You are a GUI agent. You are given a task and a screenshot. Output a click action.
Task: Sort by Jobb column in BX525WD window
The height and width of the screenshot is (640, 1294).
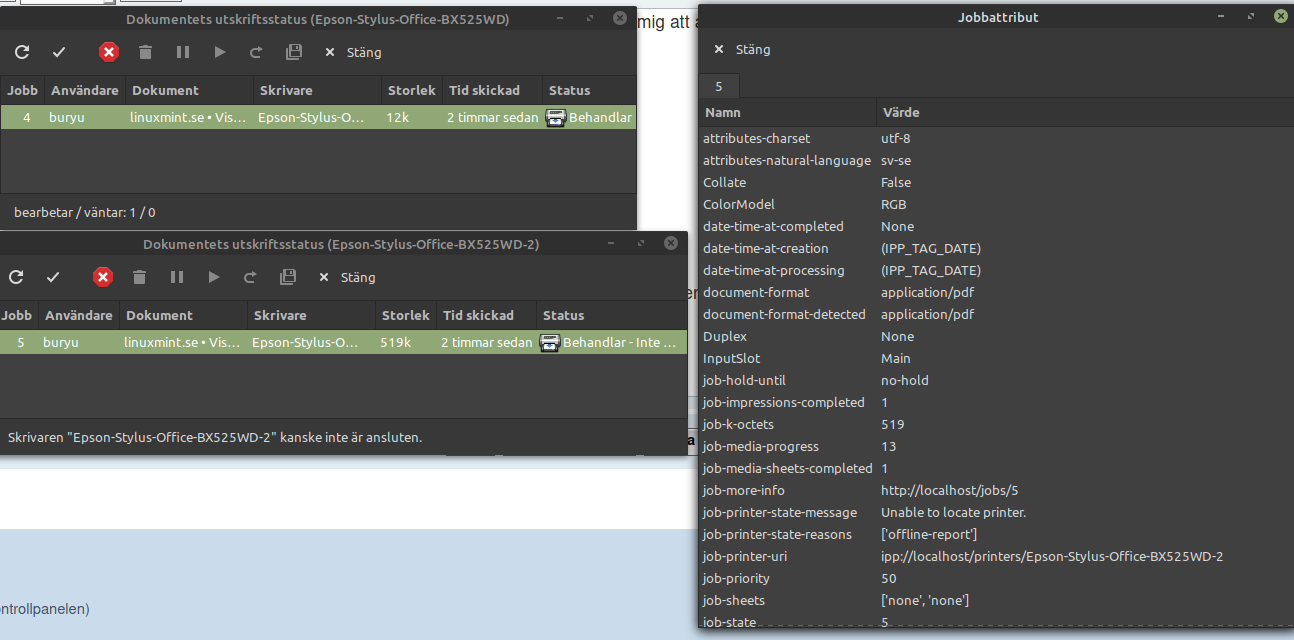(x=22, y=90)
